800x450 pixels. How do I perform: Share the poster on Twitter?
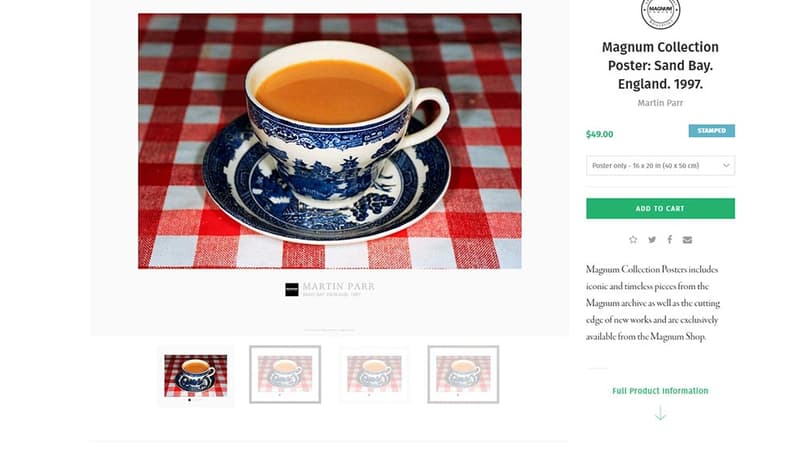(652, 240)
